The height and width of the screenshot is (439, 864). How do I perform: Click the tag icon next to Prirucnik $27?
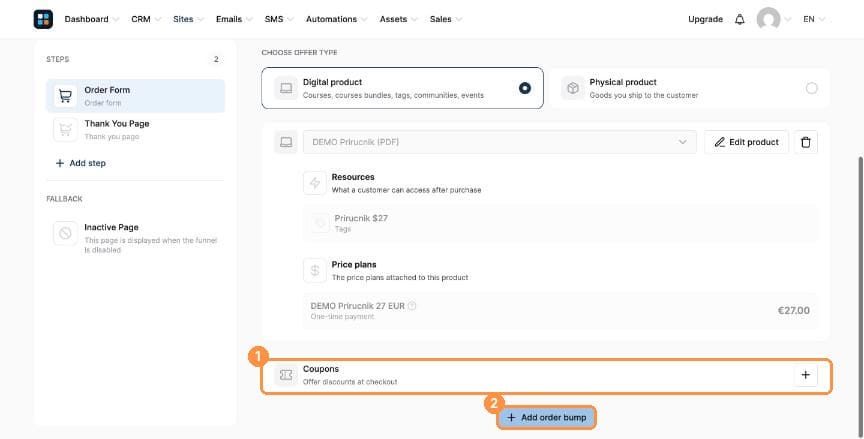(x=319, y=223)
